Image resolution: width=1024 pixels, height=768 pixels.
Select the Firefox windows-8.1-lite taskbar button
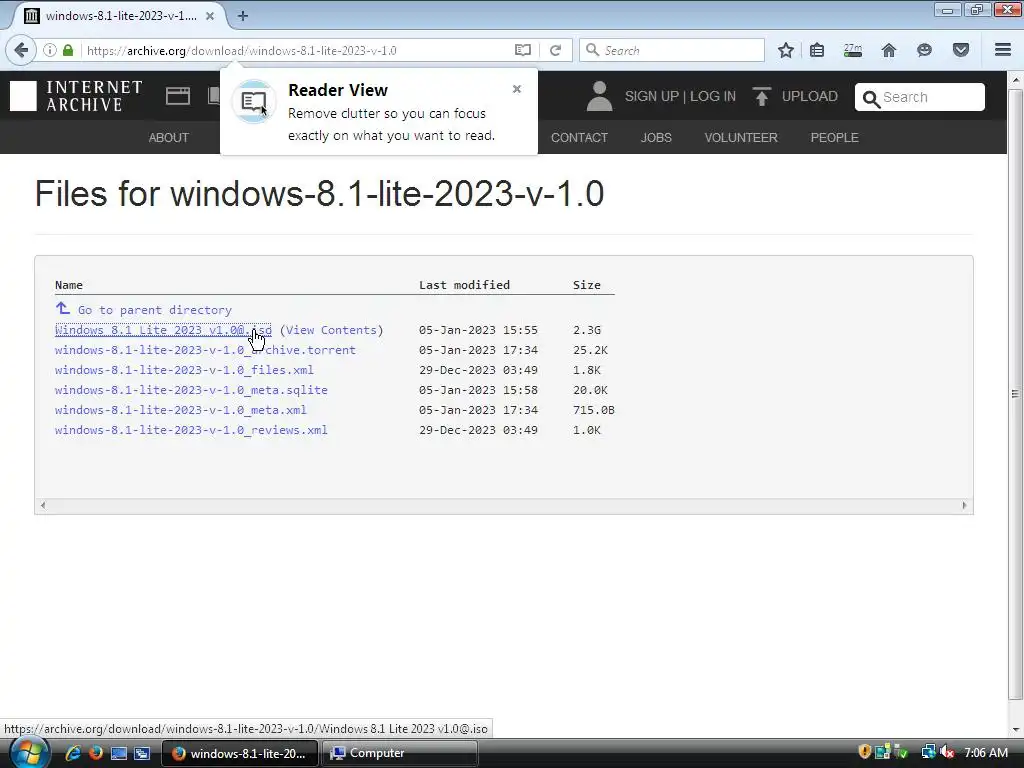tap(240, 753)
